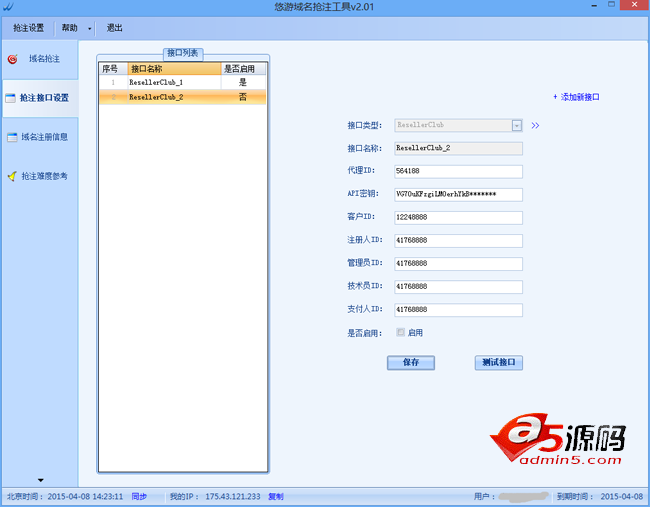Expand sidebar with bottom down arrow

tap(40, 480)
